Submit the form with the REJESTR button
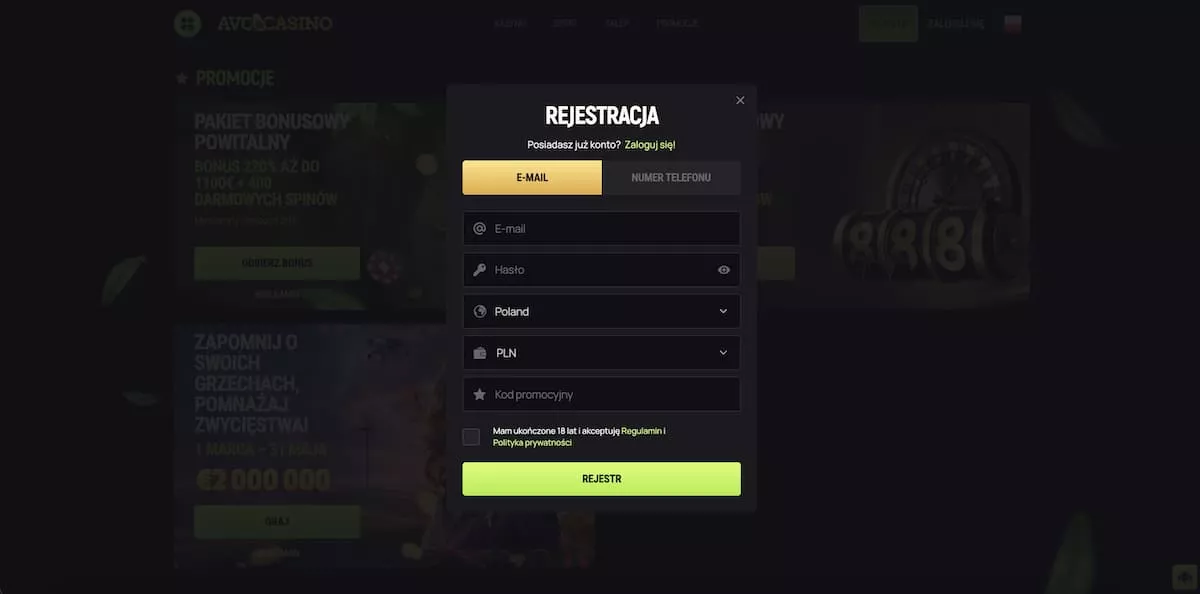 coord(601,479)
